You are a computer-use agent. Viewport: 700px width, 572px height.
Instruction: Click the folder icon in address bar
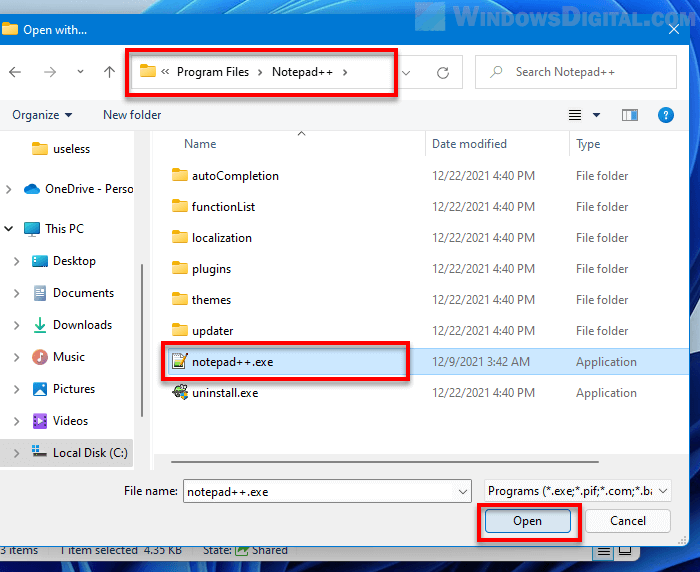click(148, 71)
